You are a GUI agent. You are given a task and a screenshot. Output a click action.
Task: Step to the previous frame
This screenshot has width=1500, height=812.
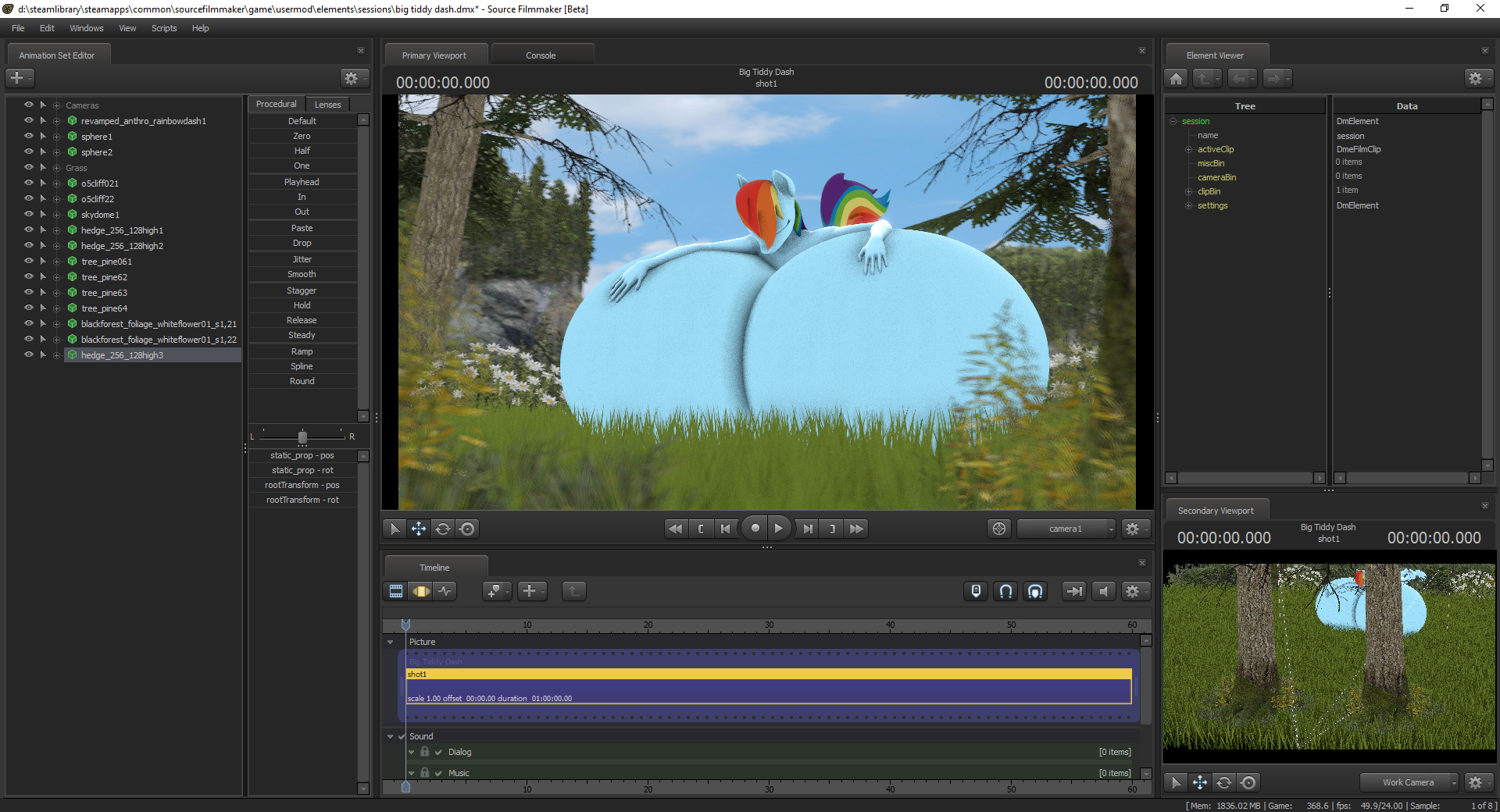click(726, 529)
